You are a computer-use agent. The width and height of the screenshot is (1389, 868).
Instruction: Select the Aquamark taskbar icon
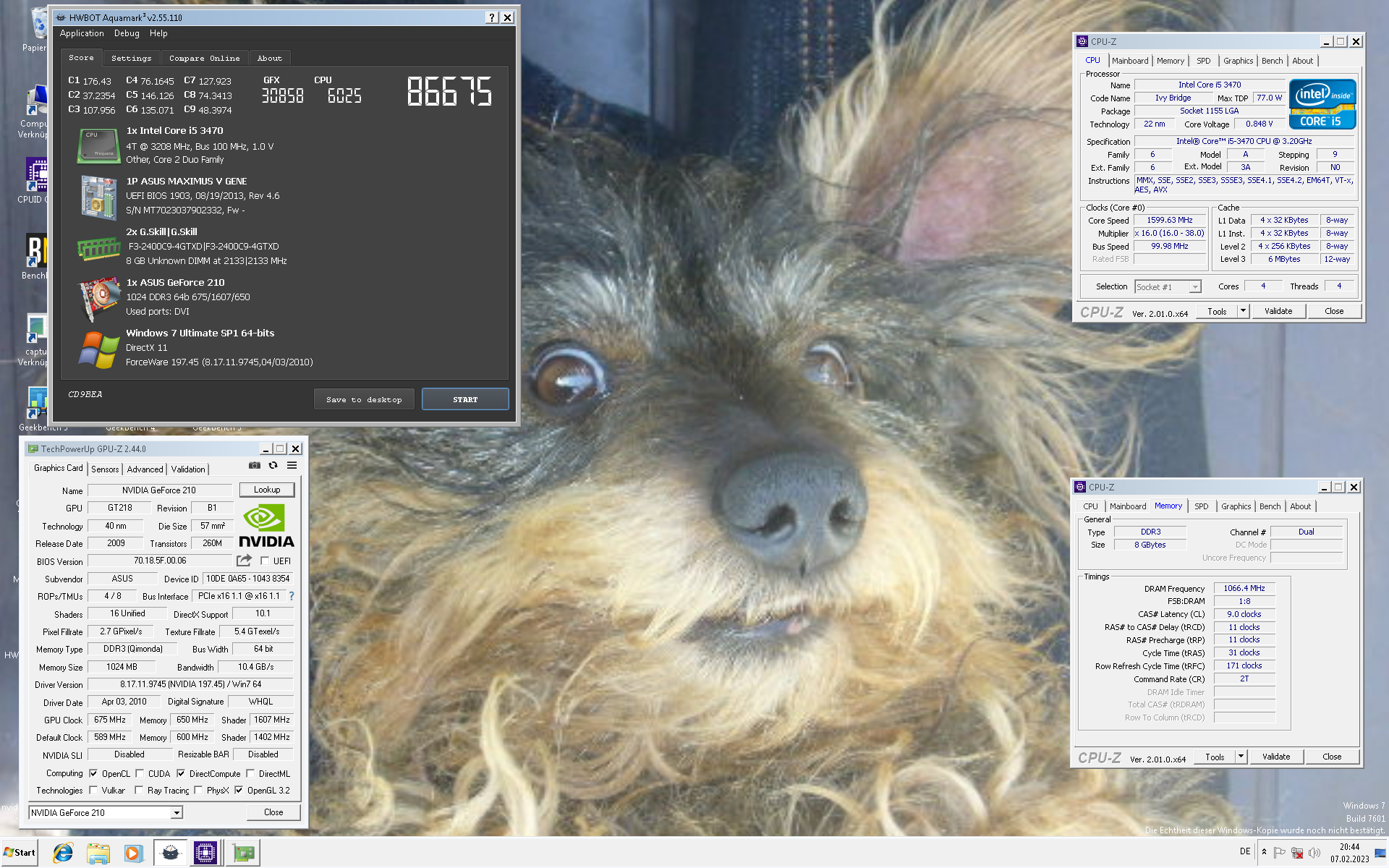171,854
